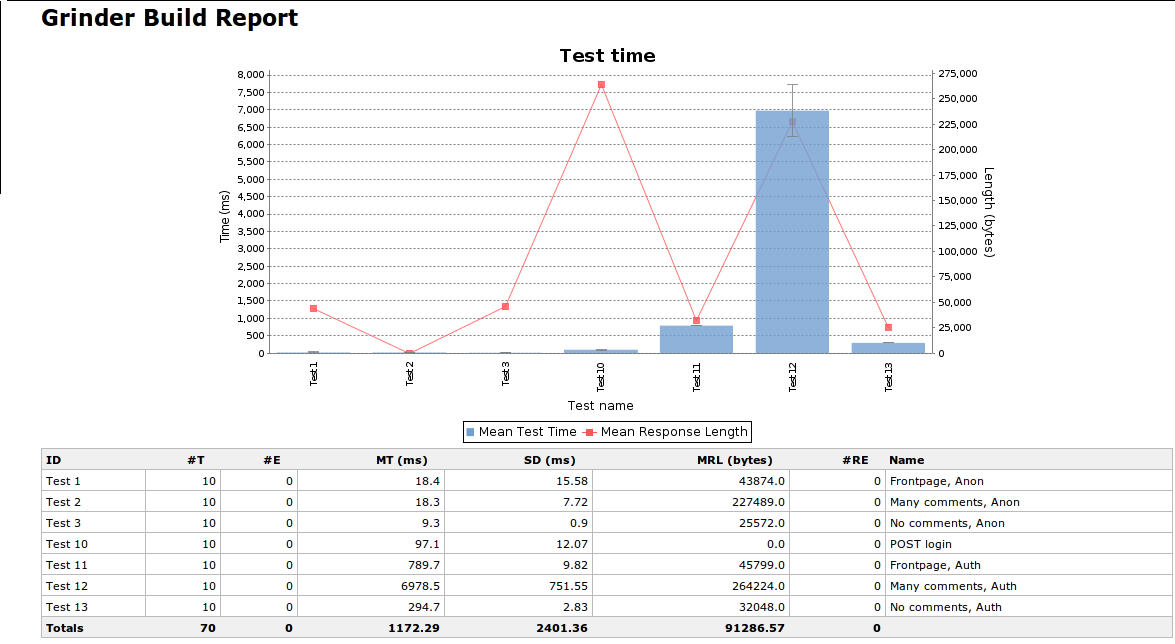
Task: Click the ID column header
Action: coord(54,460)
